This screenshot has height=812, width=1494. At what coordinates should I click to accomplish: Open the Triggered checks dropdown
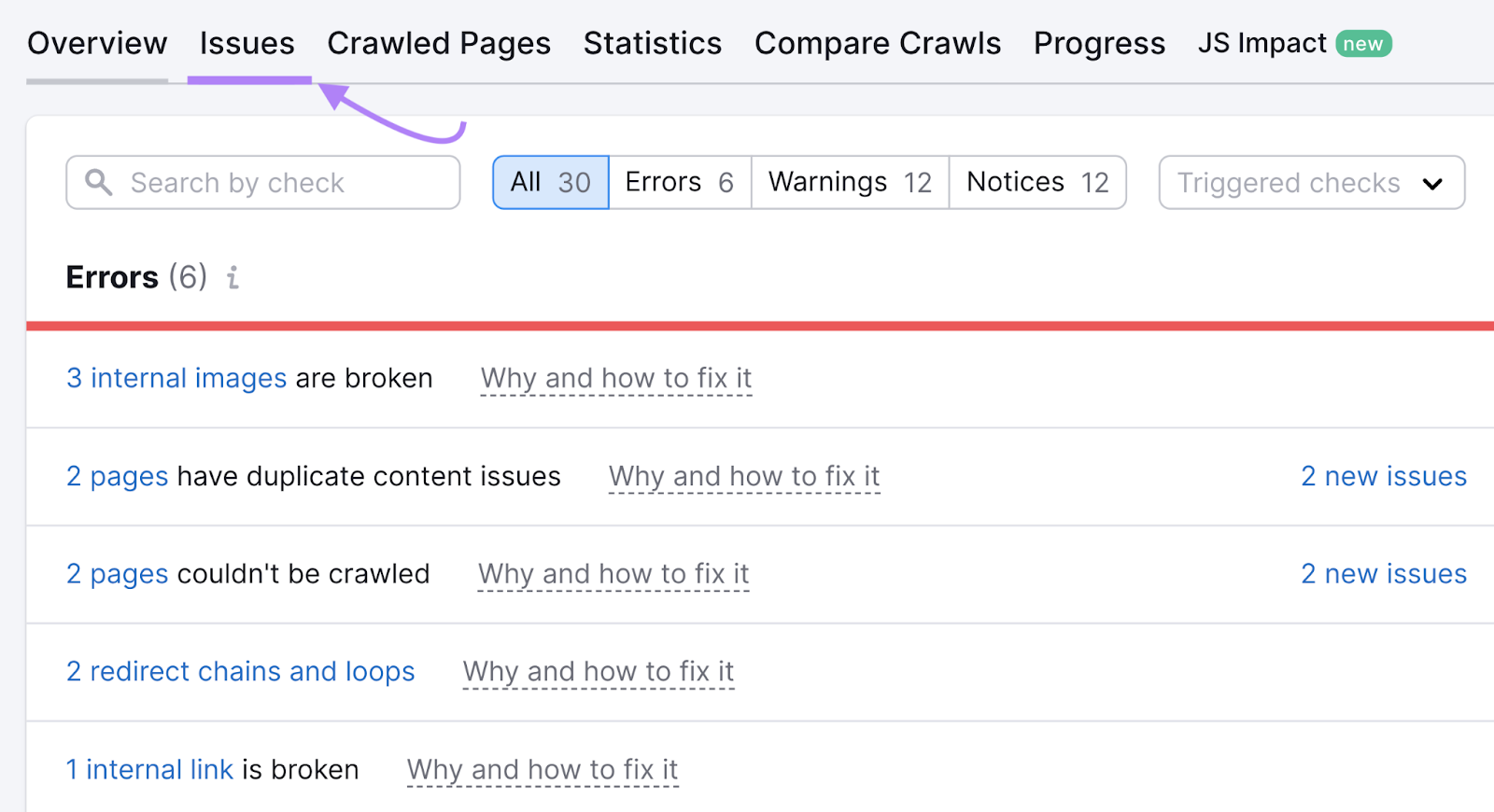(1310, 183)
